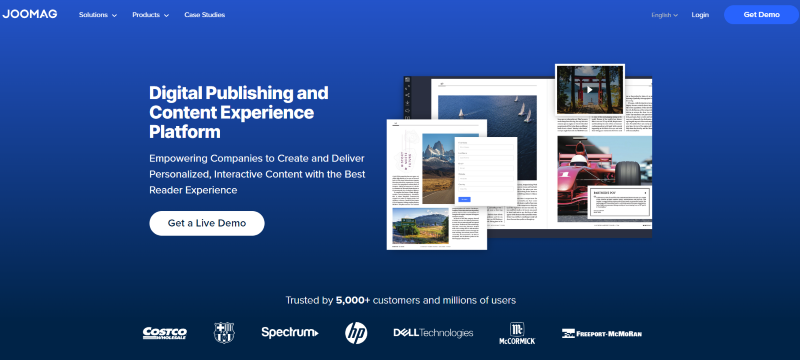Image resolution: width=800 pixels, height=360 pixels.
Task: Click the blue submit button in form
Action: coord(464,199)
